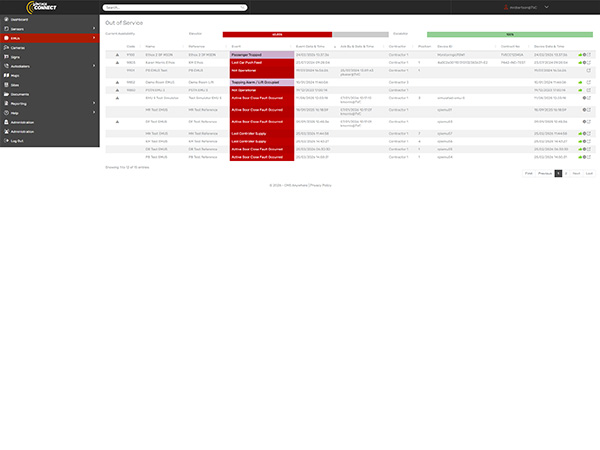Go to the Next page of results
The image size is (600, 450).
pyautogui.click(x=576, y=173)
